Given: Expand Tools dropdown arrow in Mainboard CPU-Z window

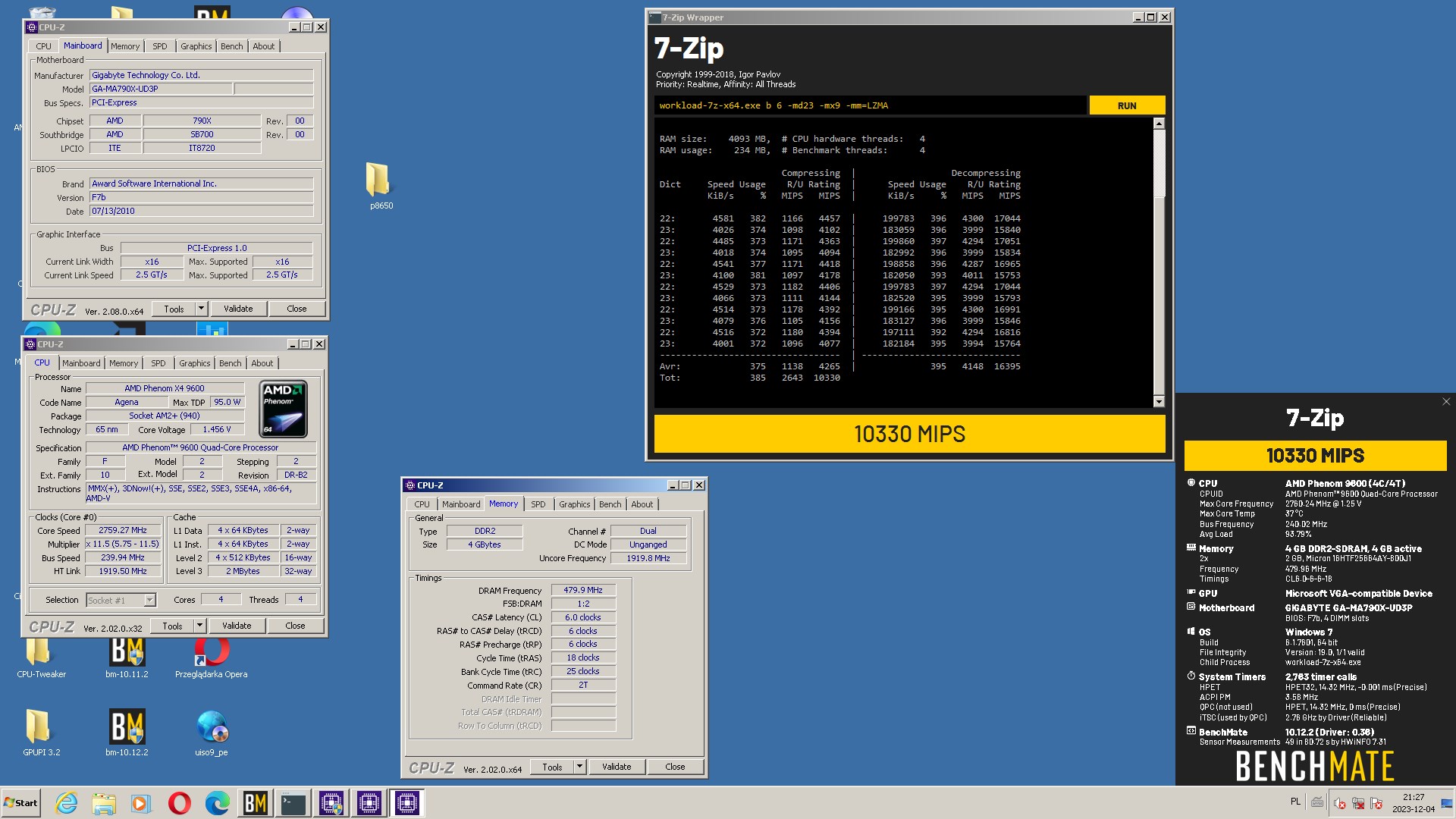Looking at the screenshot, I should tap(201, 309).
